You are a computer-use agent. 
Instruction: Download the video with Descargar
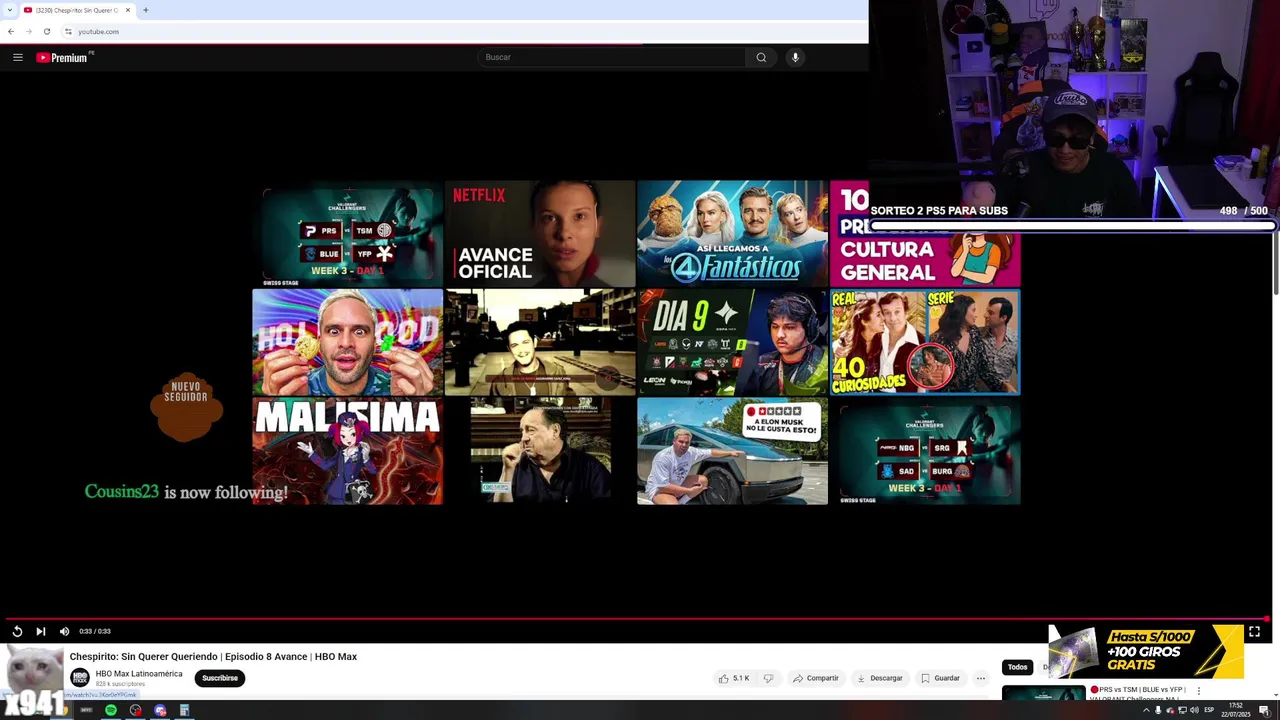tap(880, 678)
